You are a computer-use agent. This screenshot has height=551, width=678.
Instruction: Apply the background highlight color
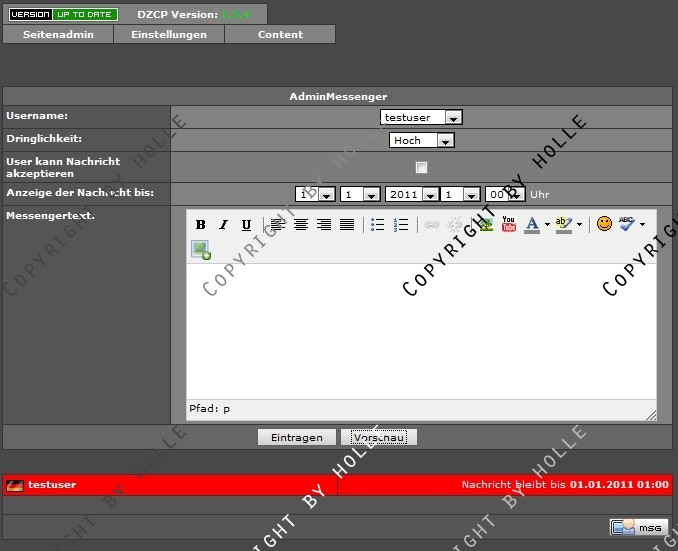[564, 224]
